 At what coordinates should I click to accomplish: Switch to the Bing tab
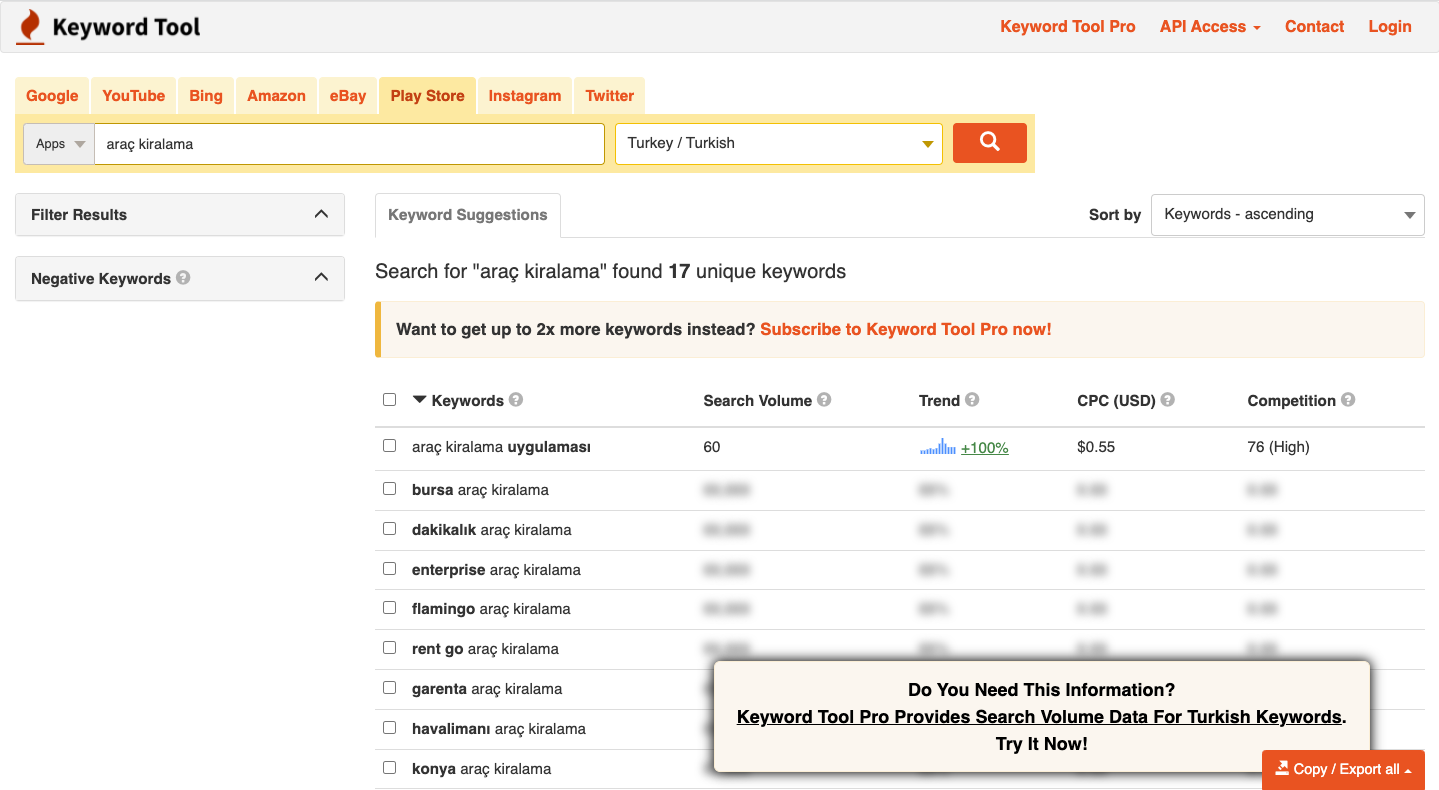click(x=206, y=96)
